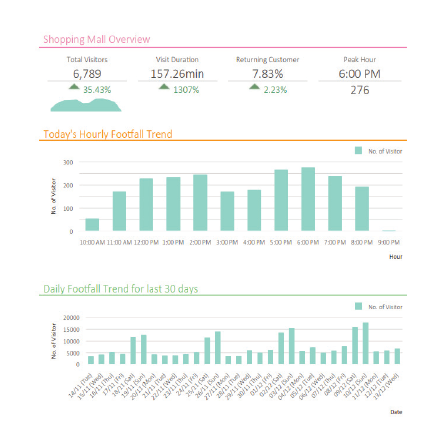Viewport: 437px width, 428px height.
Task: Click the Total Visitors value 6,789
Action: 87,74
